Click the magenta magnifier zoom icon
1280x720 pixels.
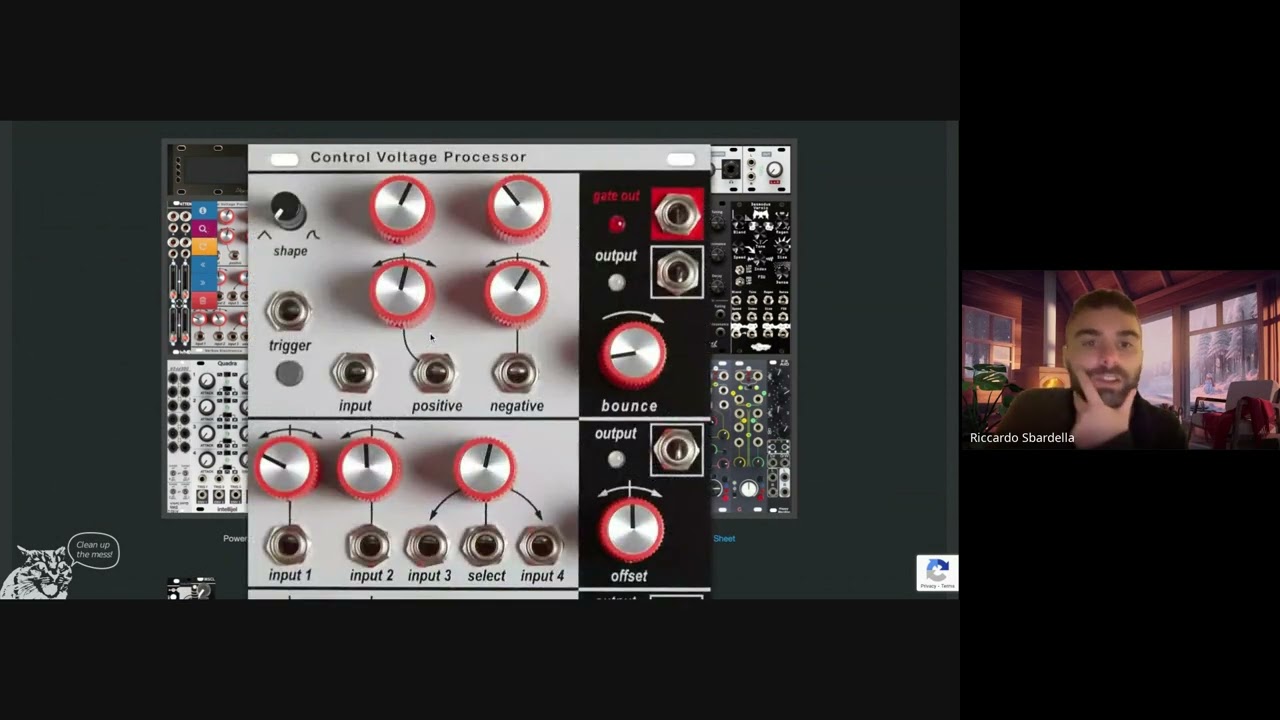(x=203, y=229)
